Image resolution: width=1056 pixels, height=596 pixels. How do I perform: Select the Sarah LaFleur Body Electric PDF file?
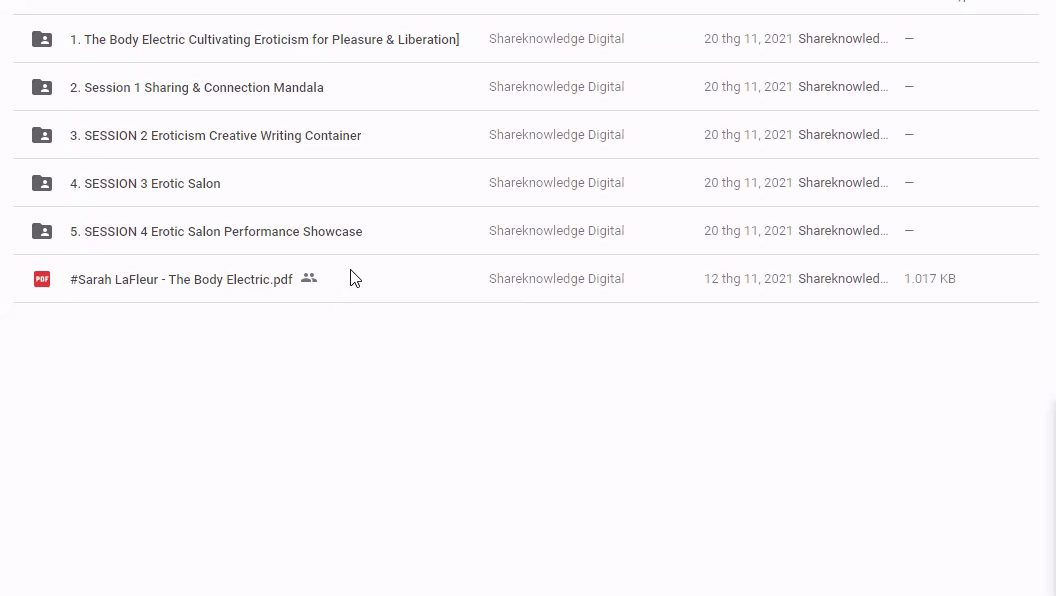pyautogui.click(x=181, y=280)
